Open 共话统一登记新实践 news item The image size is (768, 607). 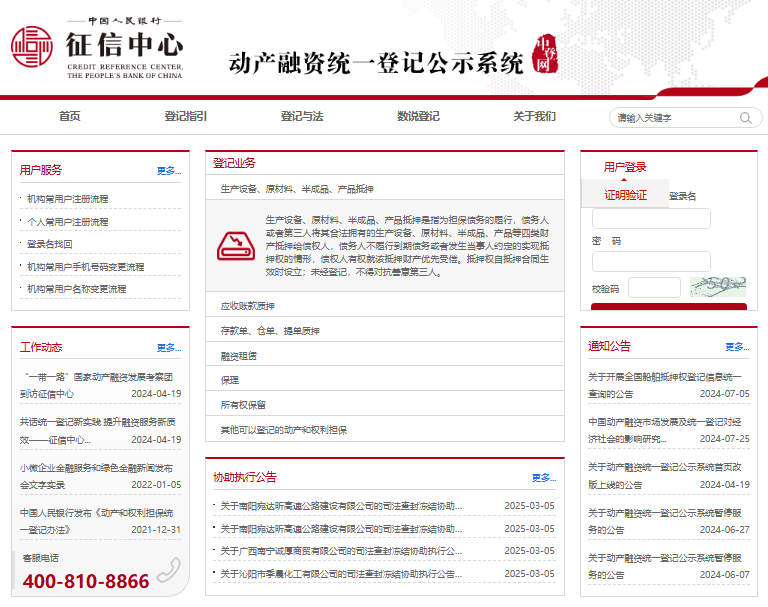coord(97,431)
